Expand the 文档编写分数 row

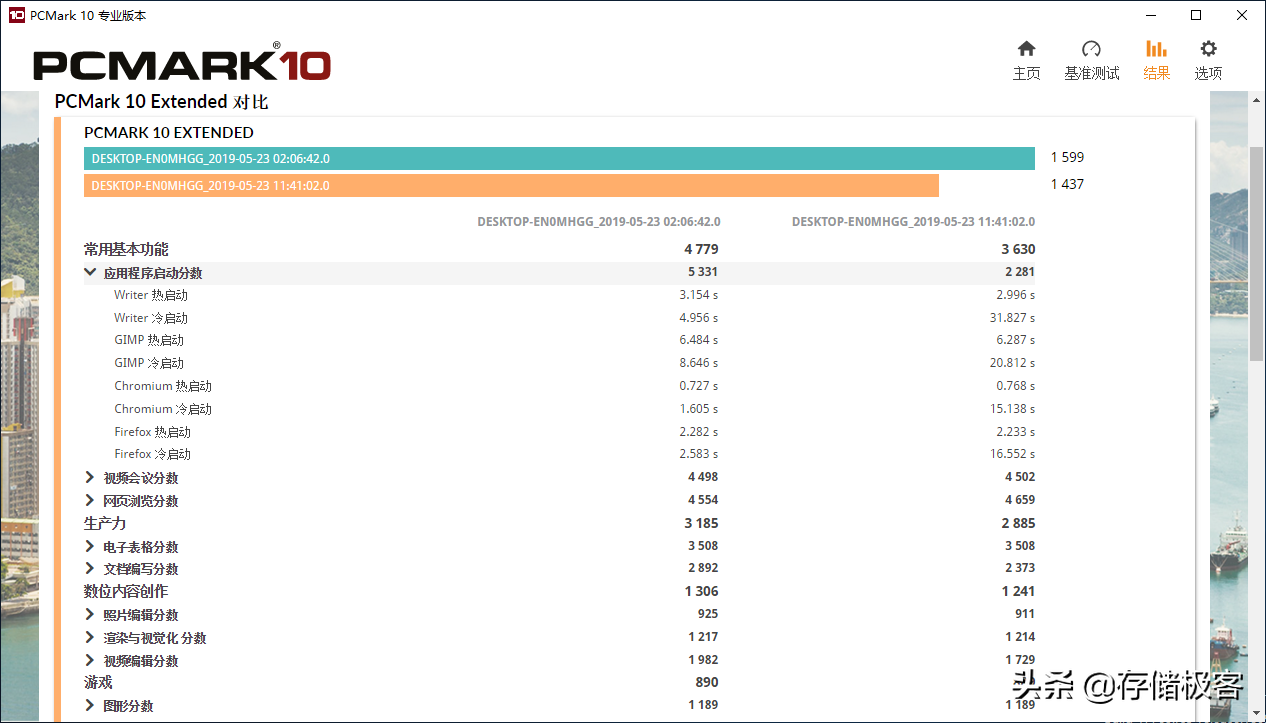[x=90, y=568]
